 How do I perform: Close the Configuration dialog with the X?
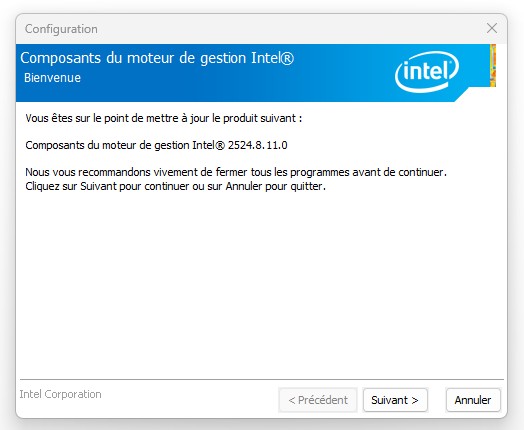pos(492,28)
